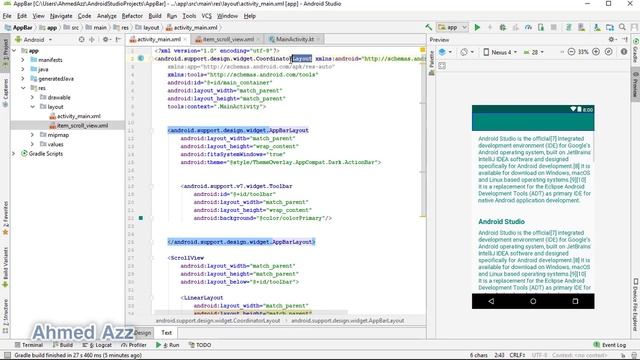This screenshot has width=640, height=360.
Task: Open the Terminal tool window
Action: [x=29, y=345]
